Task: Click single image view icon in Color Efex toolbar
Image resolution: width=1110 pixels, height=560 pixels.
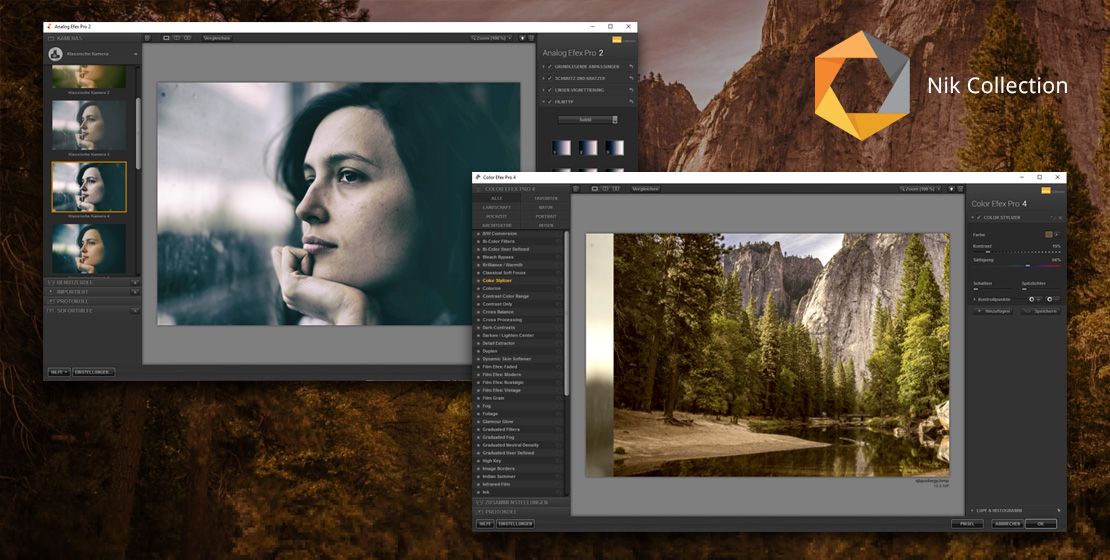Action: pyautogui.click(x=595, y=189)
